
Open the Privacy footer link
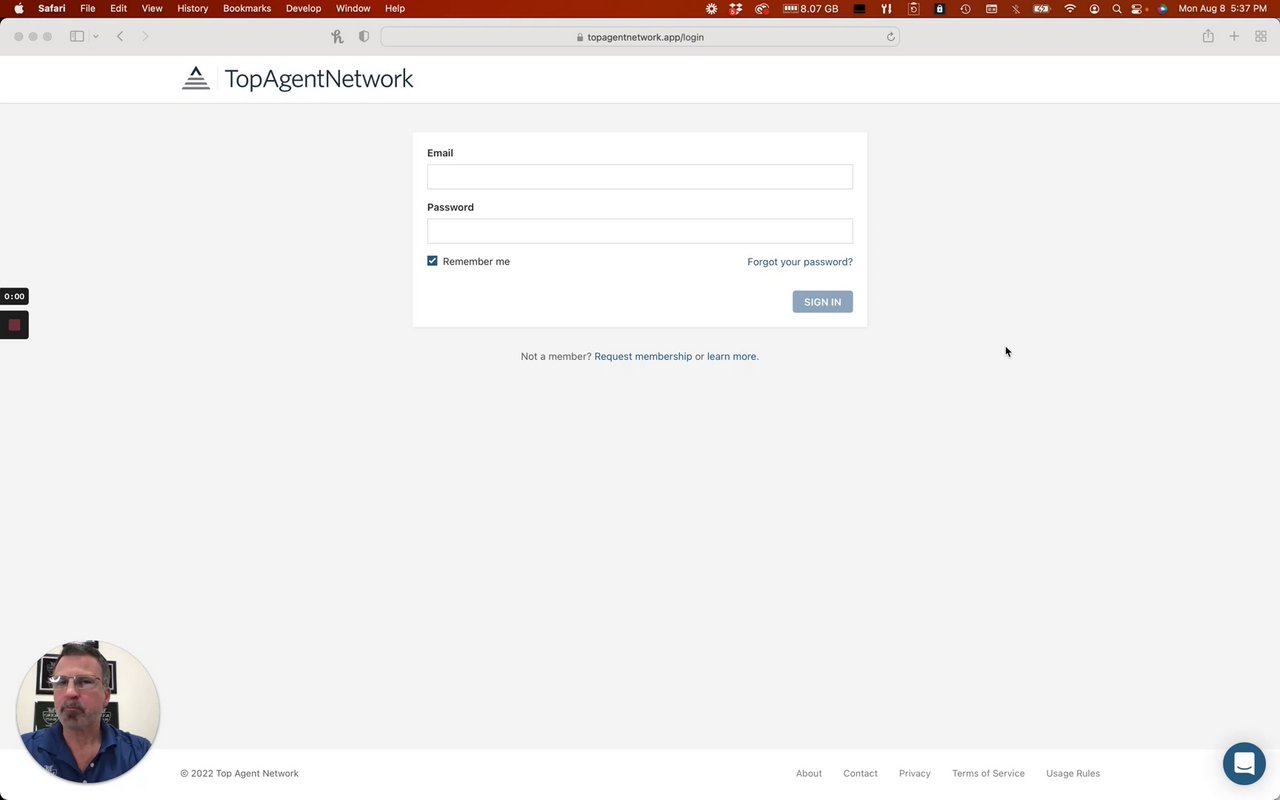(x=915, y=773)
